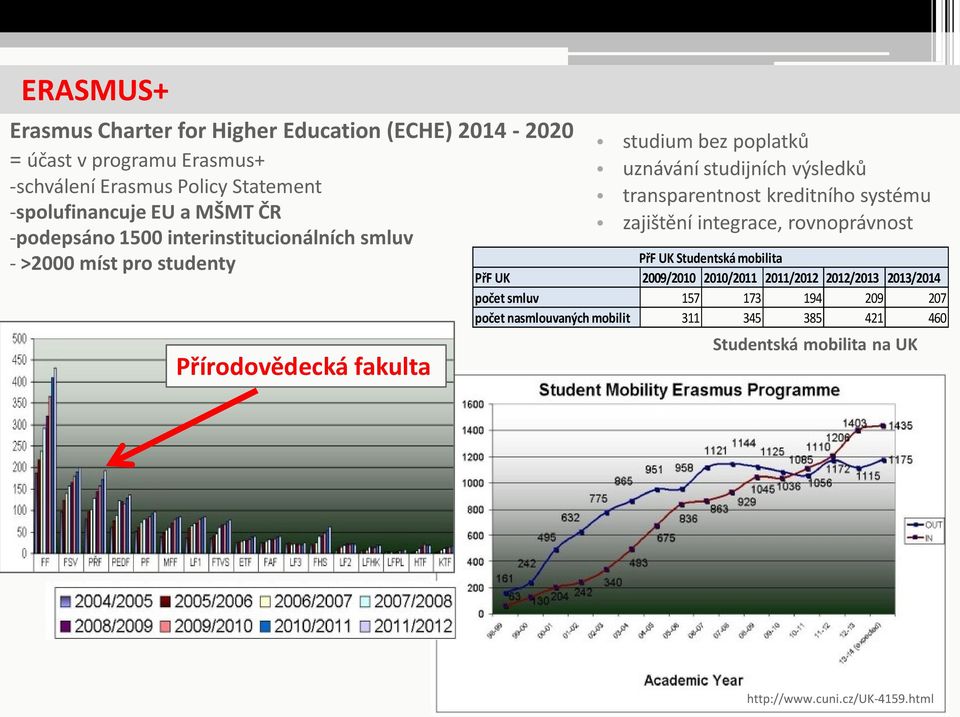Image resolution: width=960 pixels, height=717 pixels.
Task: Select the 'Přírodovědecká fakulta' label box
Action: (306, 366)
